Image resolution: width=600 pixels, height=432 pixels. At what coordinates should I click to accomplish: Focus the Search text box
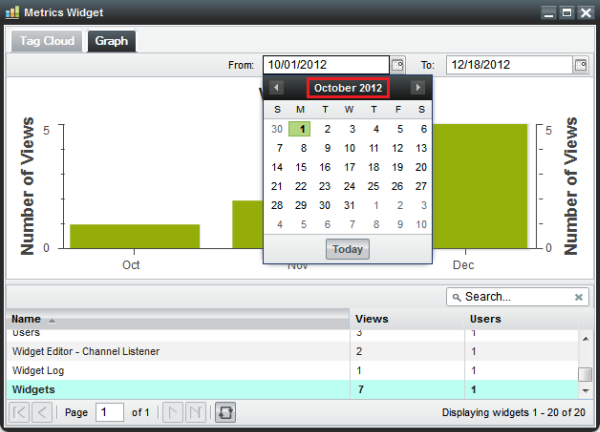517,297
